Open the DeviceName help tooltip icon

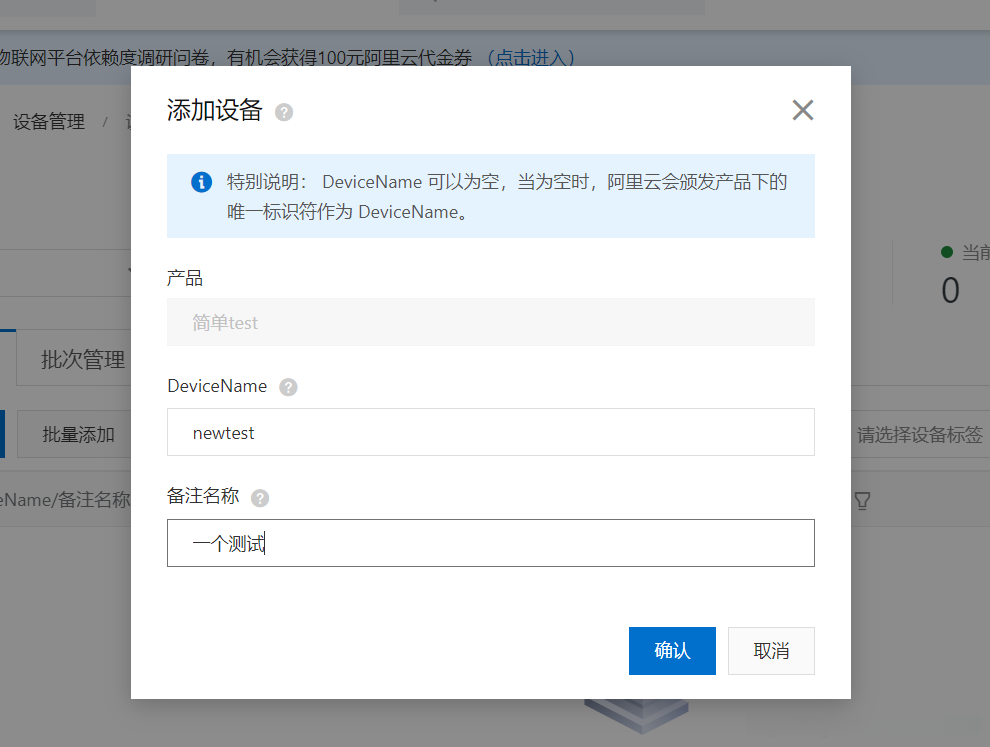pyautogui.click(x=290, y=386)
